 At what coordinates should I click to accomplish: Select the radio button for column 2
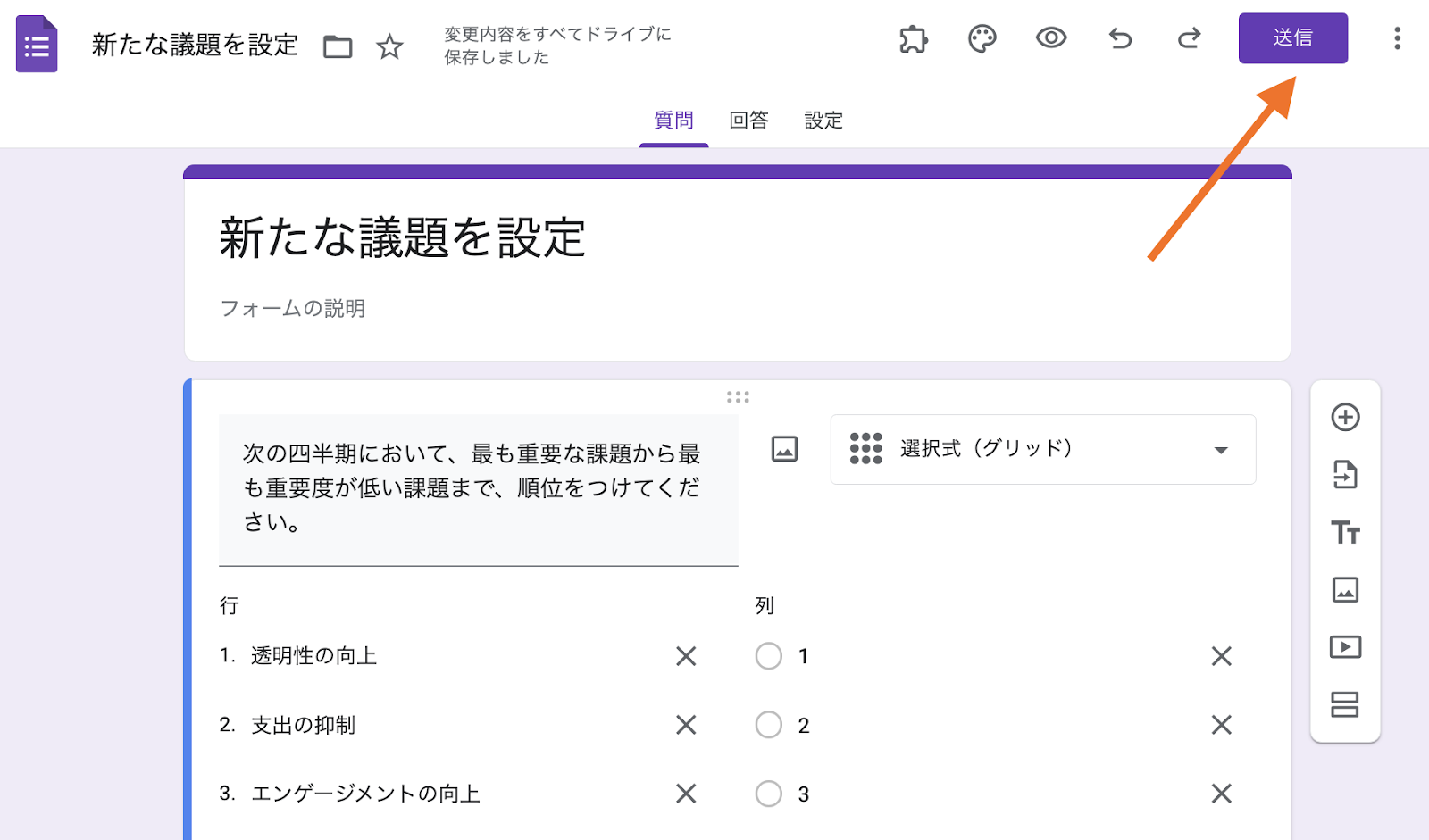(768, 725)
